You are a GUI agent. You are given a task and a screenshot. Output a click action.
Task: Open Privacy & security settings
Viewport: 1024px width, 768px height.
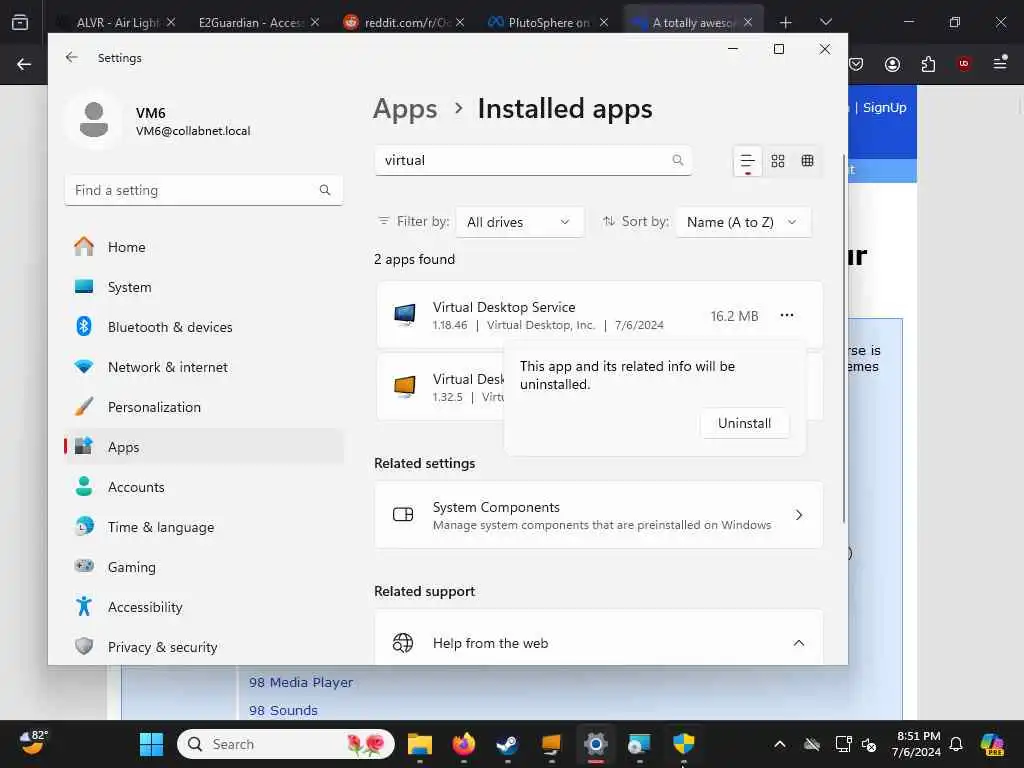tap(204, 647)
